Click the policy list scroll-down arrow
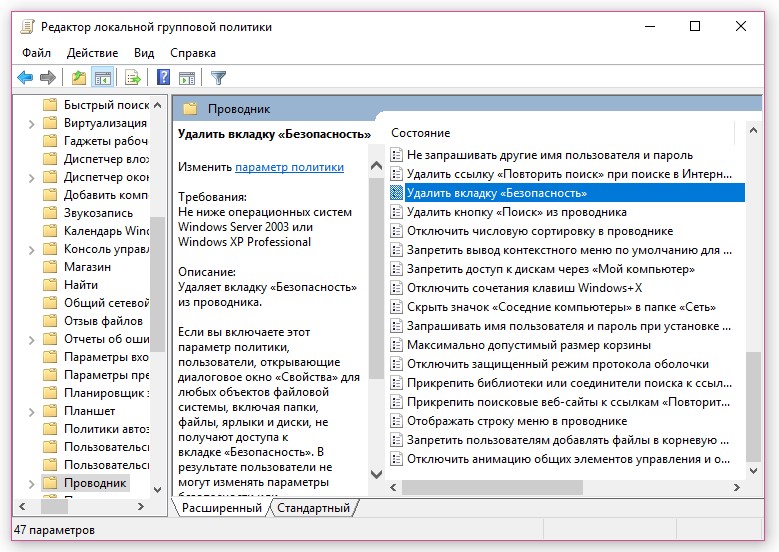This screenshot has width=779, height=552. click(753, 471)
